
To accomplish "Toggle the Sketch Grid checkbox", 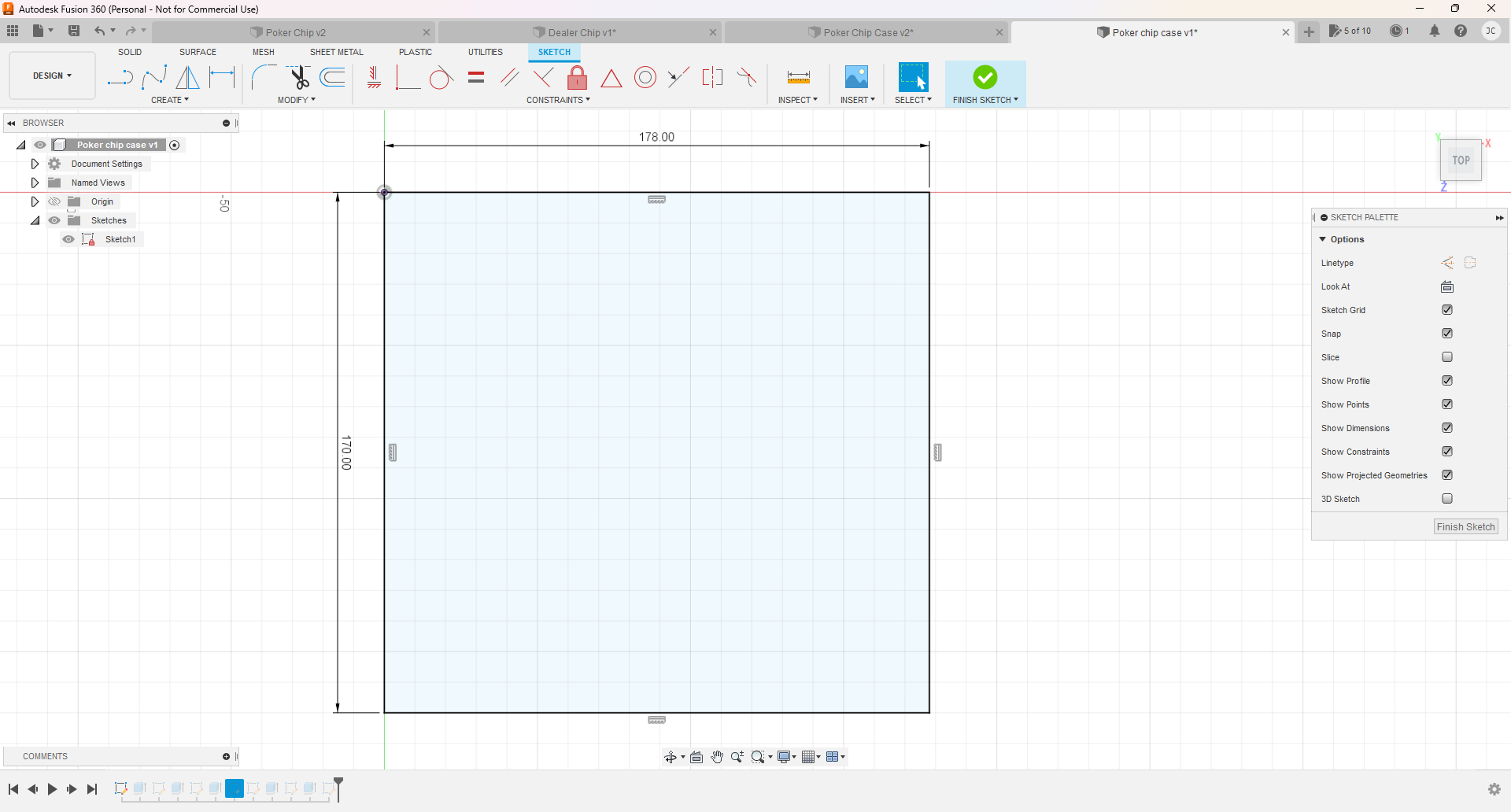I will 1447,310.
